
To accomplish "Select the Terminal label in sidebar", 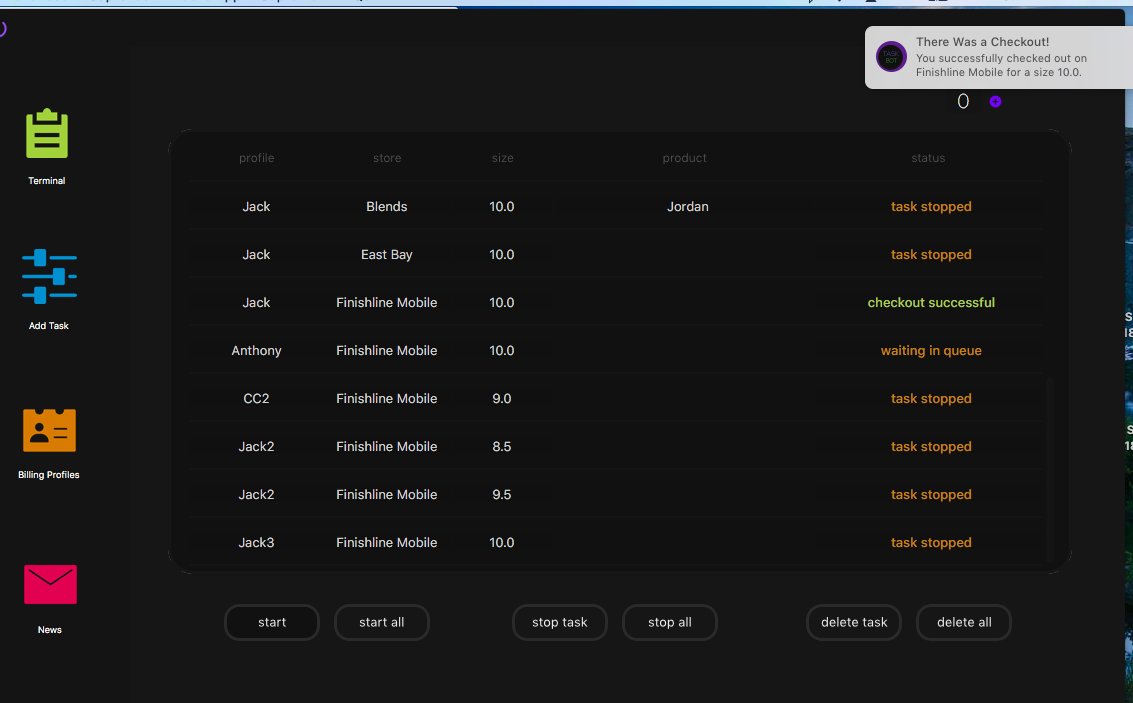I will (x=47, y=181).
